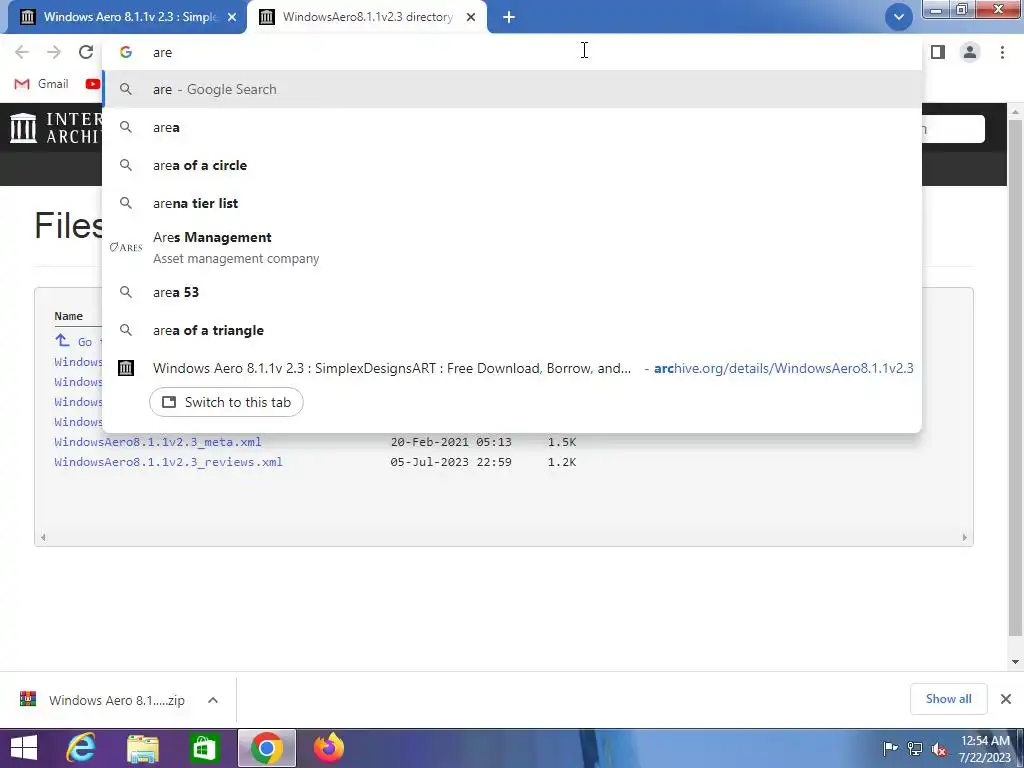1024x768 pixels.
Task: Click the 1.5K file size
Action: (562, 442)
